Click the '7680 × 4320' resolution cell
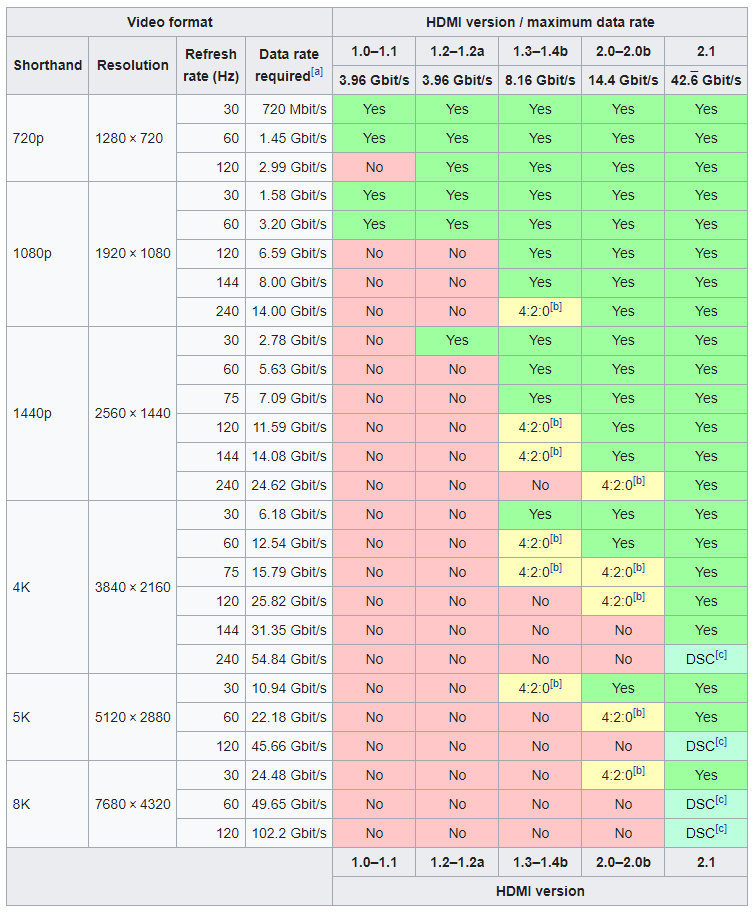Viewport: 754px width, 914px height. coord(132,804)
